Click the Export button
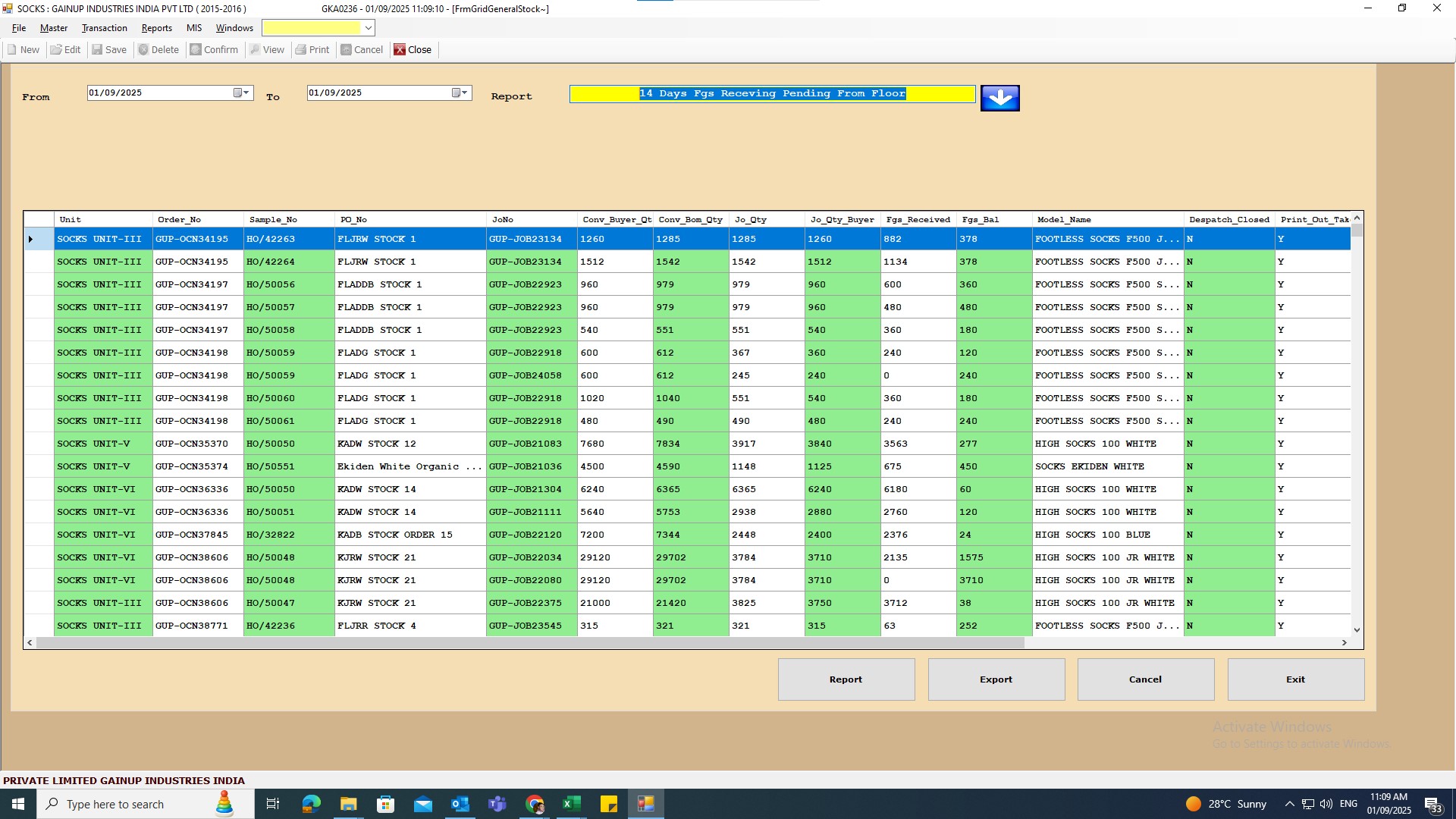The height and width of the screenshot is (819, 1456). (x=996, y=679)
